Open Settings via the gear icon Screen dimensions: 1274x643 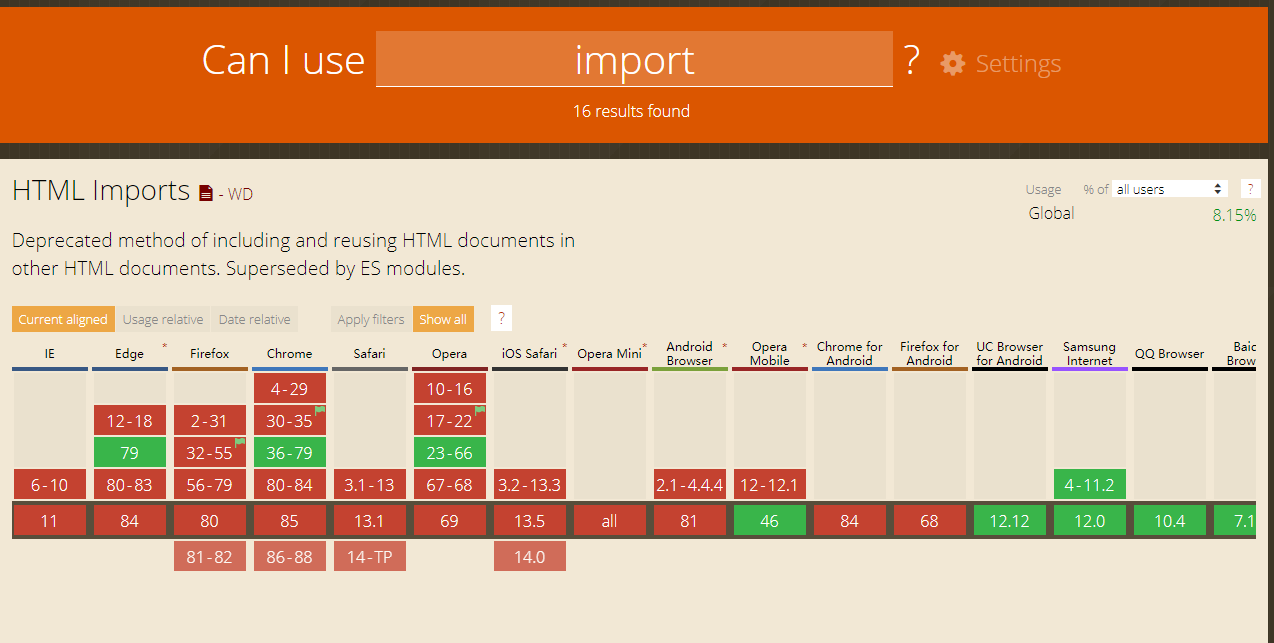[953, 63]
